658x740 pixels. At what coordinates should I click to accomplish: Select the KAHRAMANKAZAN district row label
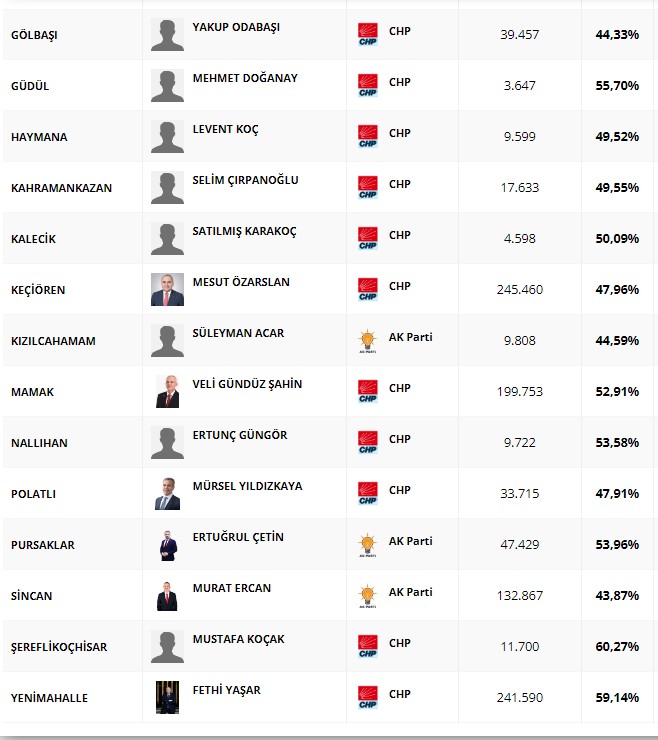pyautogui.click(x=61, y=188)
